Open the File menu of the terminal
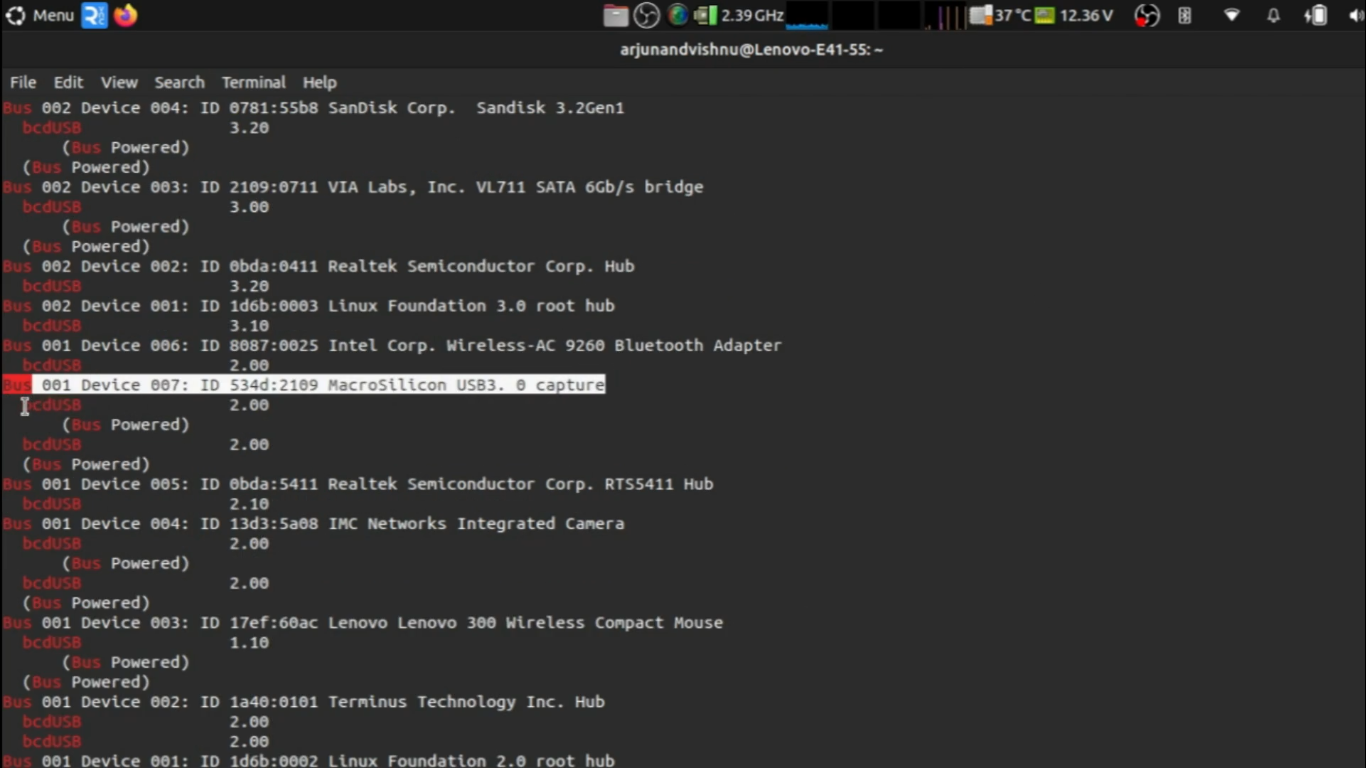Screen dimensions: 1366x768 [22, 82]
